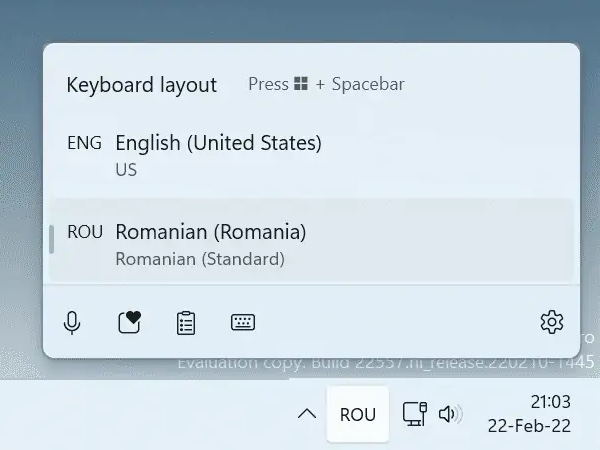Open keyboard settings gear icon
Image resolution: width=600 pixels, height=450 pixels.
(x=551, y=322)
